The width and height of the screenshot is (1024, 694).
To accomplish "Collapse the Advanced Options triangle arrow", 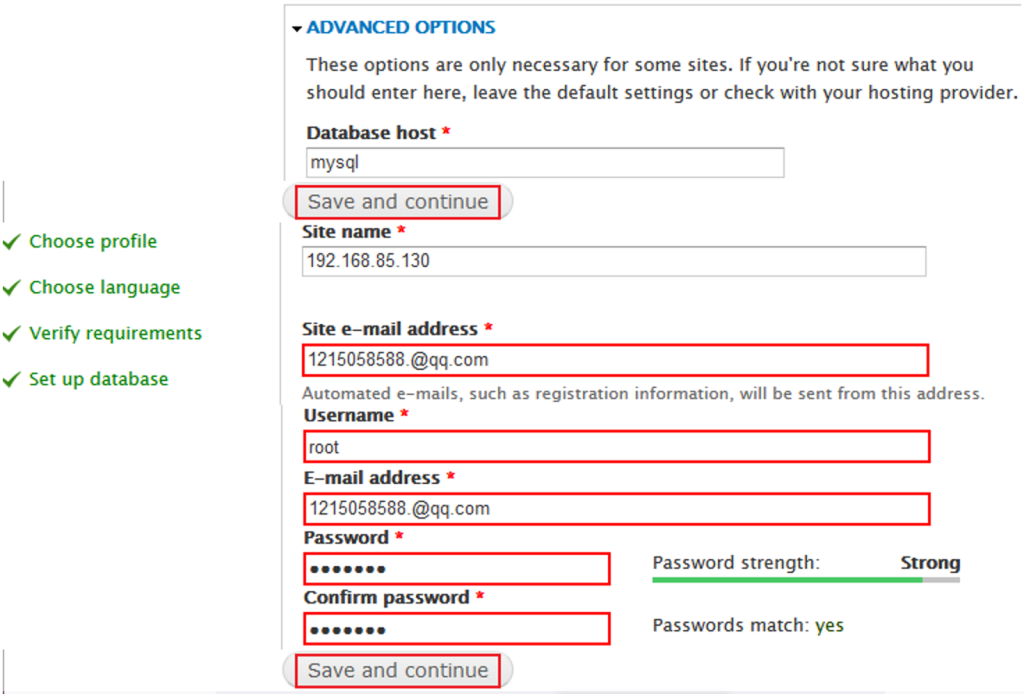I will [x=297, y=29].
